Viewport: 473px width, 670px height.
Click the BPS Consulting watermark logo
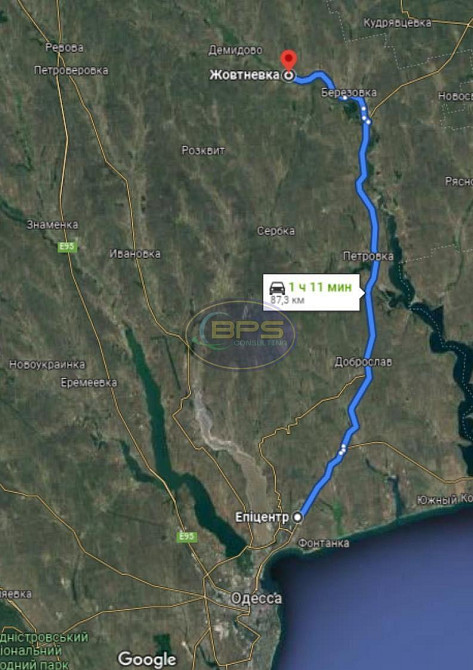click(x=241, y=335)
